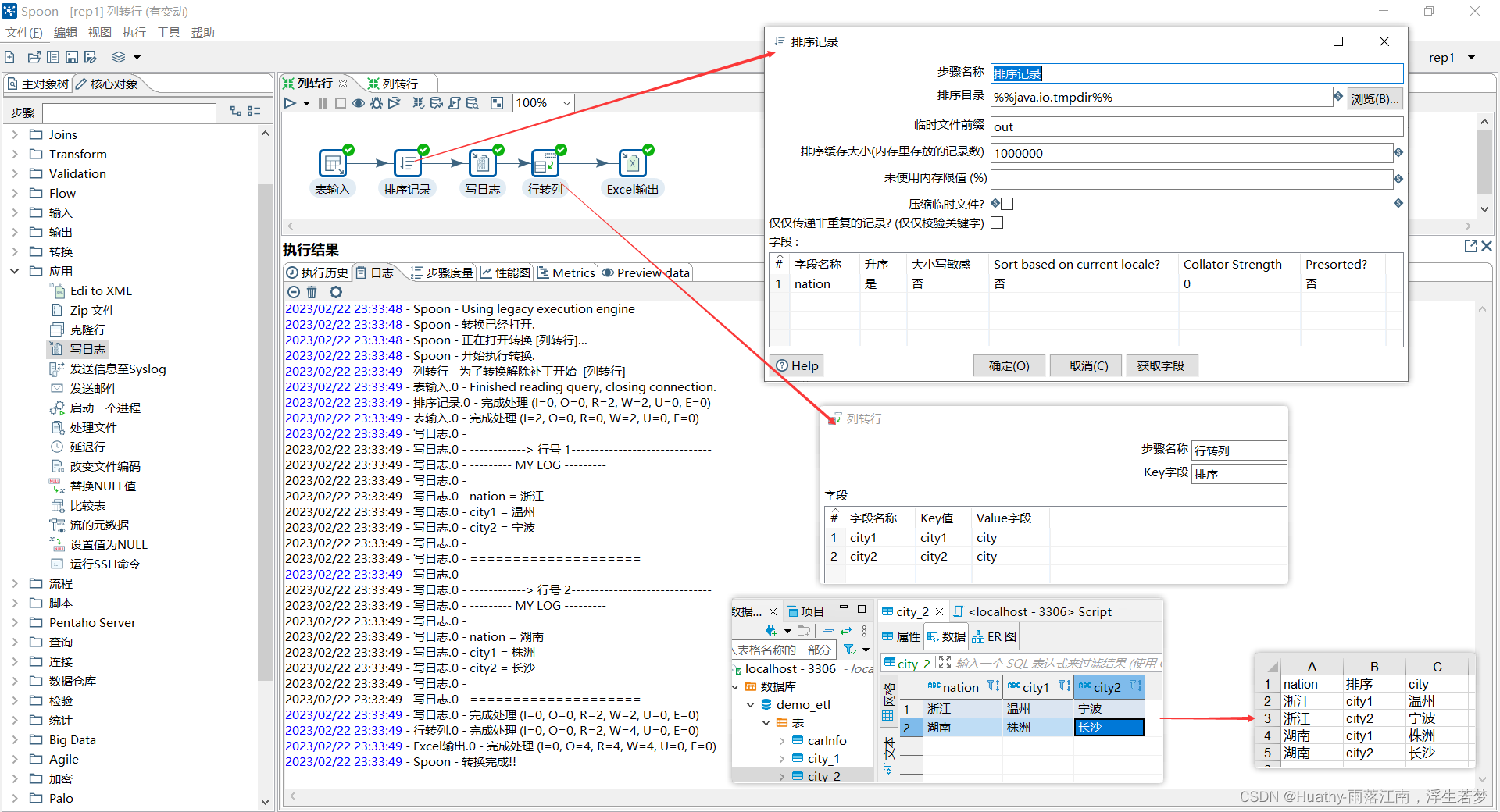1500x812 pixels.
Task: Click the 临时文件前缀 field containing out
Action: point(1197,126)
